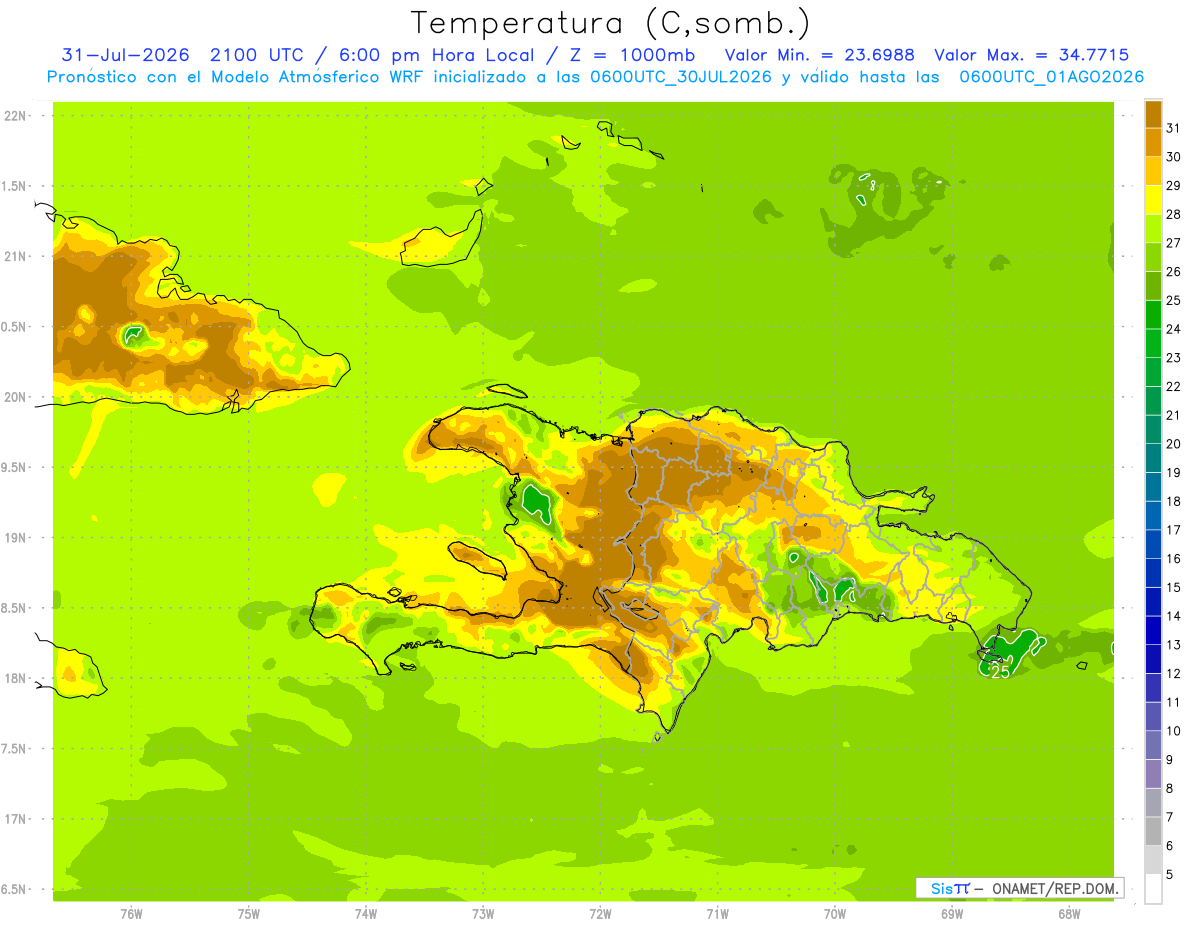
Task: Click the "69W" longitude label
Action: tap(952, 913)
